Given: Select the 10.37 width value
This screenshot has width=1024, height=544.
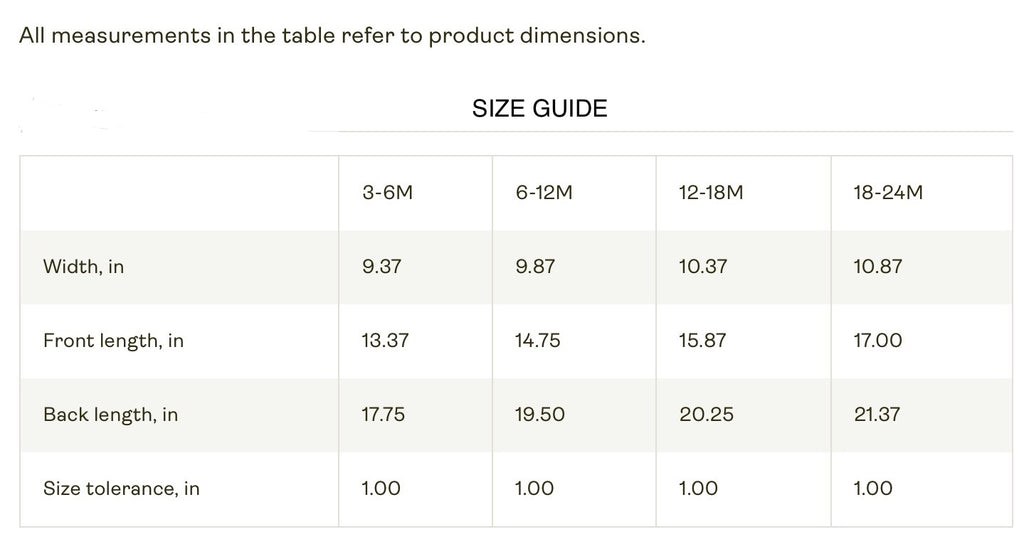Looking at the screenshot, I should (x=703, y=267).
